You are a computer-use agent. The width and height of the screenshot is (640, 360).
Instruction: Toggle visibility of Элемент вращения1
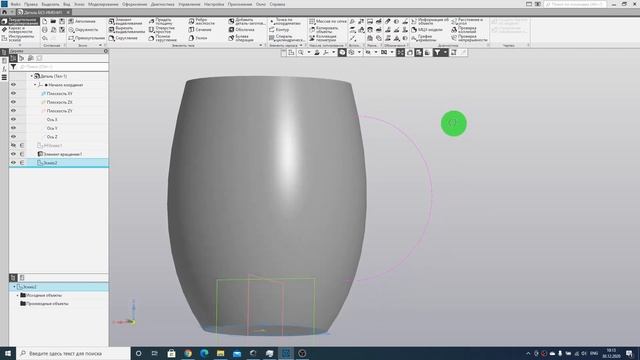13,154
